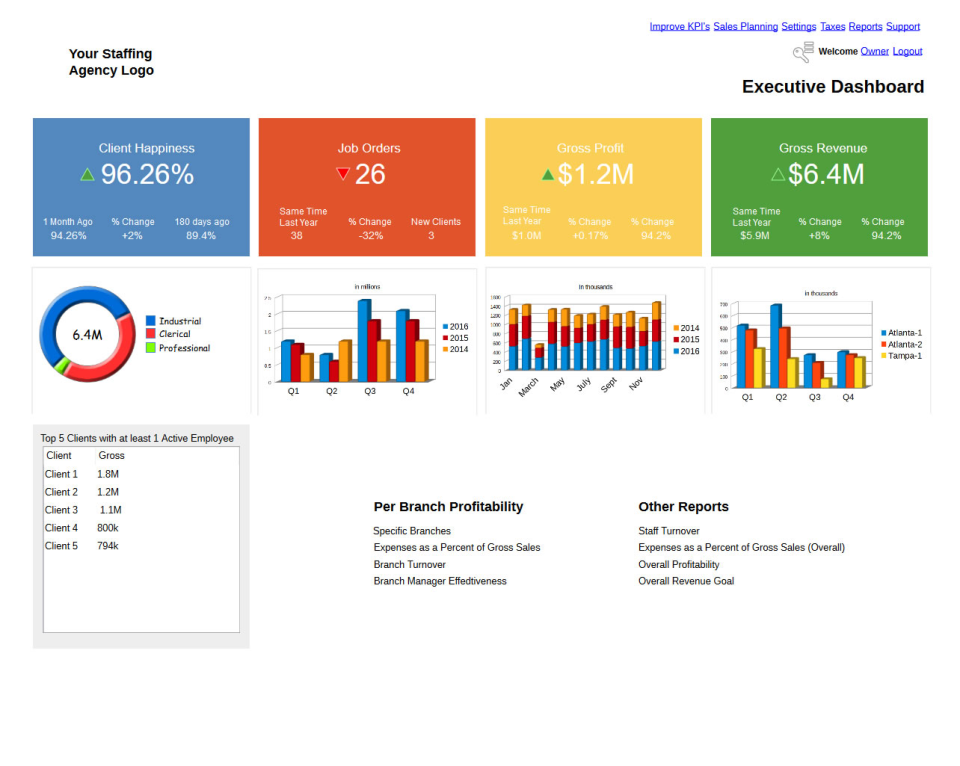
Task: Open Settings from the top navigation
Action: click(x=798, y=26)
